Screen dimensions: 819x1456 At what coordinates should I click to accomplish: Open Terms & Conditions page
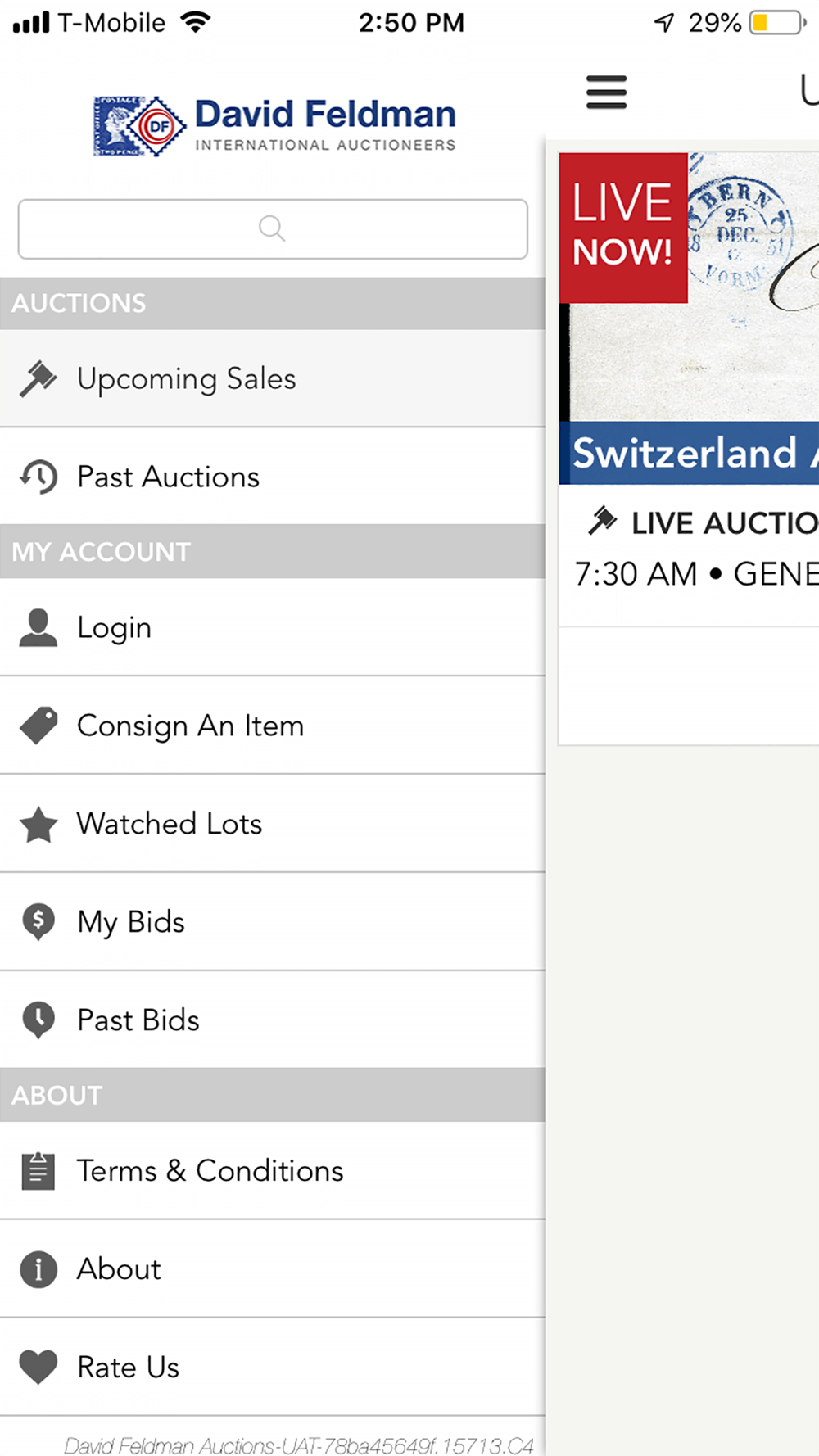click(273, 1171)
